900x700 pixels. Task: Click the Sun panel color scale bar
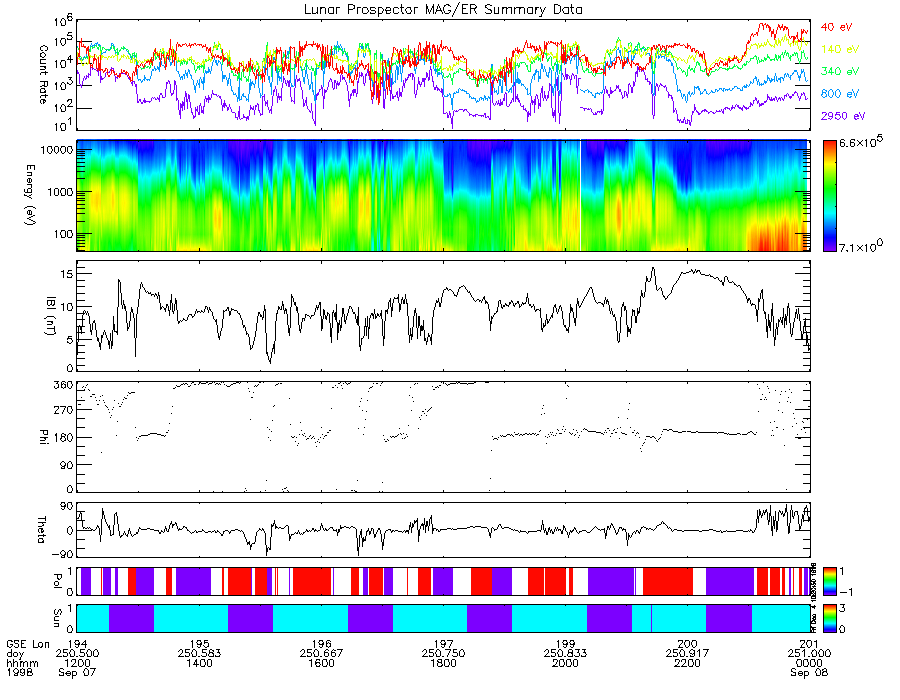(829, 618)
